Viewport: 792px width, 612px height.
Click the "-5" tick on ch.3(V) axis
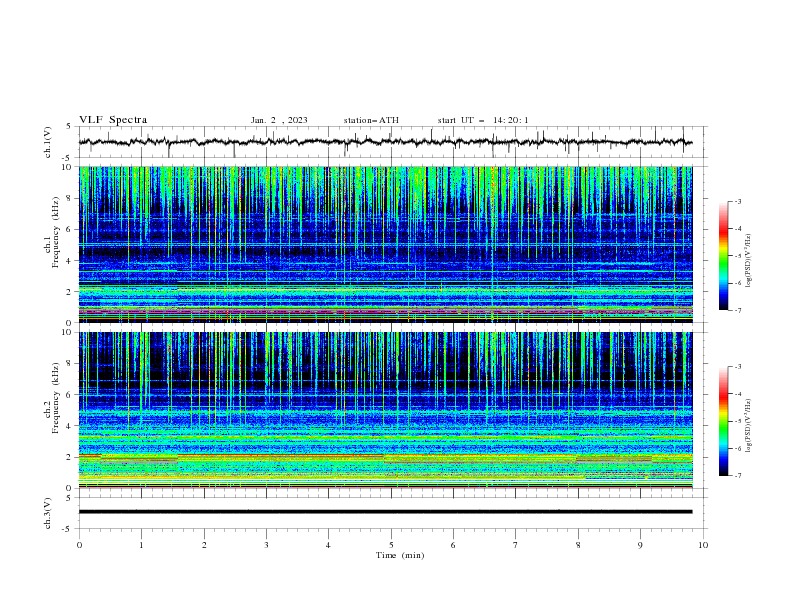point(68,529)
